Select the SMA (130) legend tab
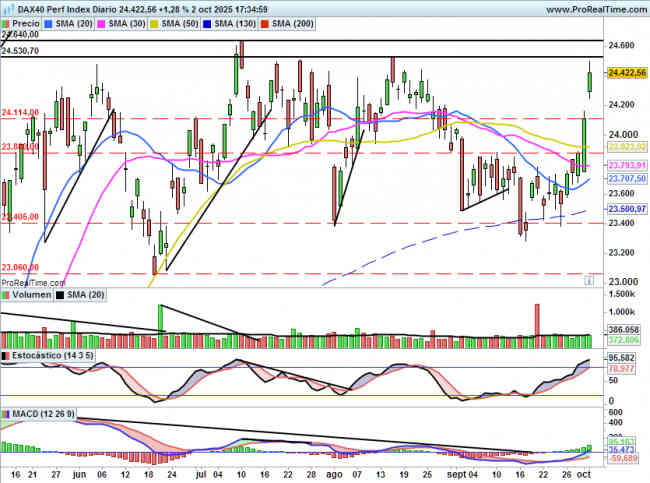The width and height of the screenshot is (650, 483). point(236,22)
